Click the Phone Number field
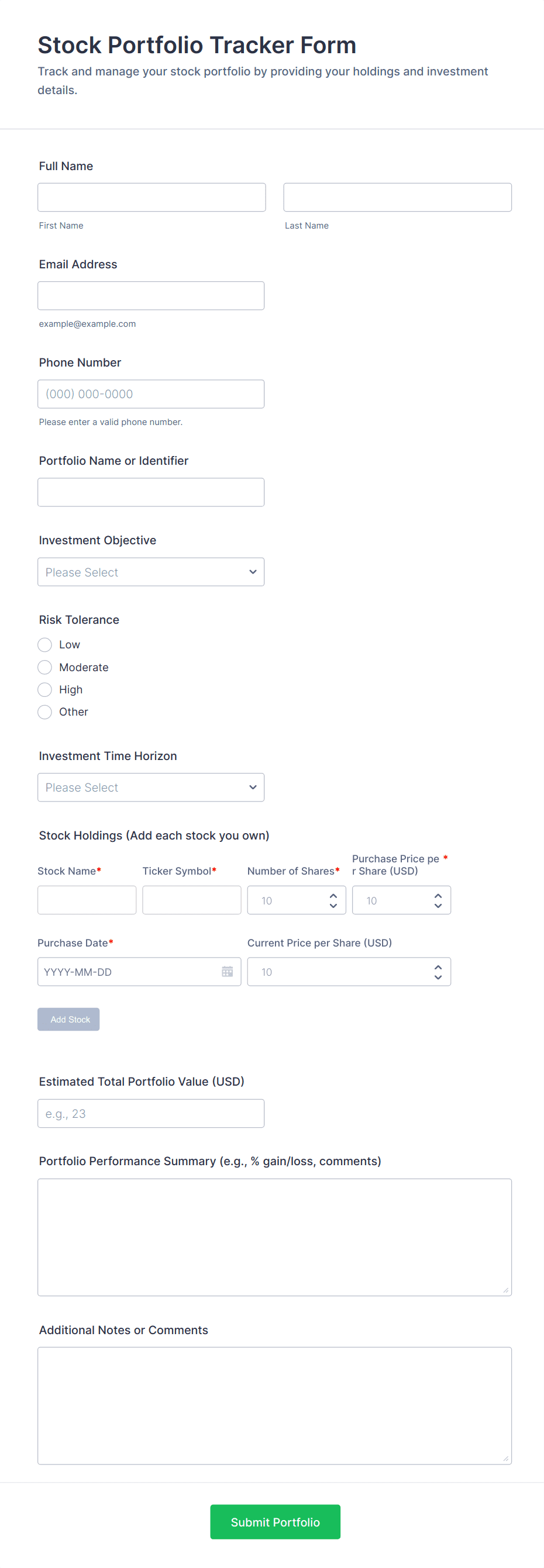 tap(150, 394)
